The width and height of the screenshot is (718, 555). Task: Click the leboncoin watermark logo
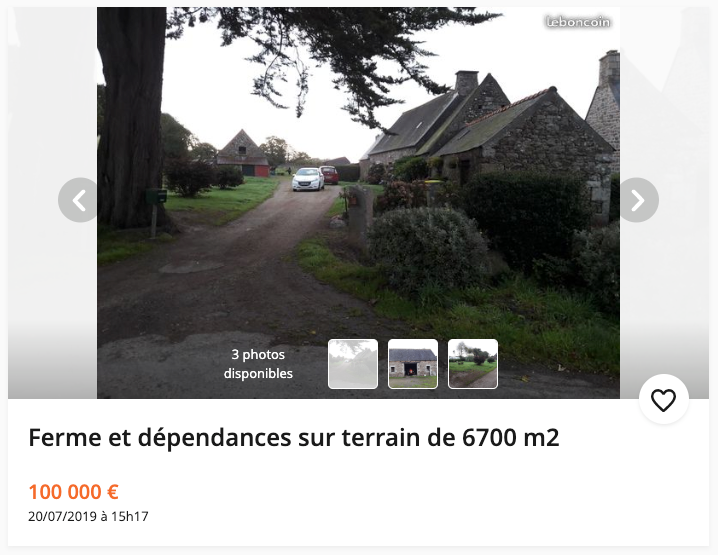[x=578, y=22]
